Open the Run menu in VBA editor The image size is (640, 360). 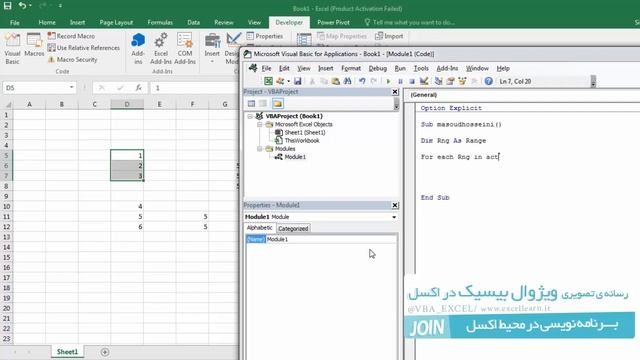(x=400, y=68)
